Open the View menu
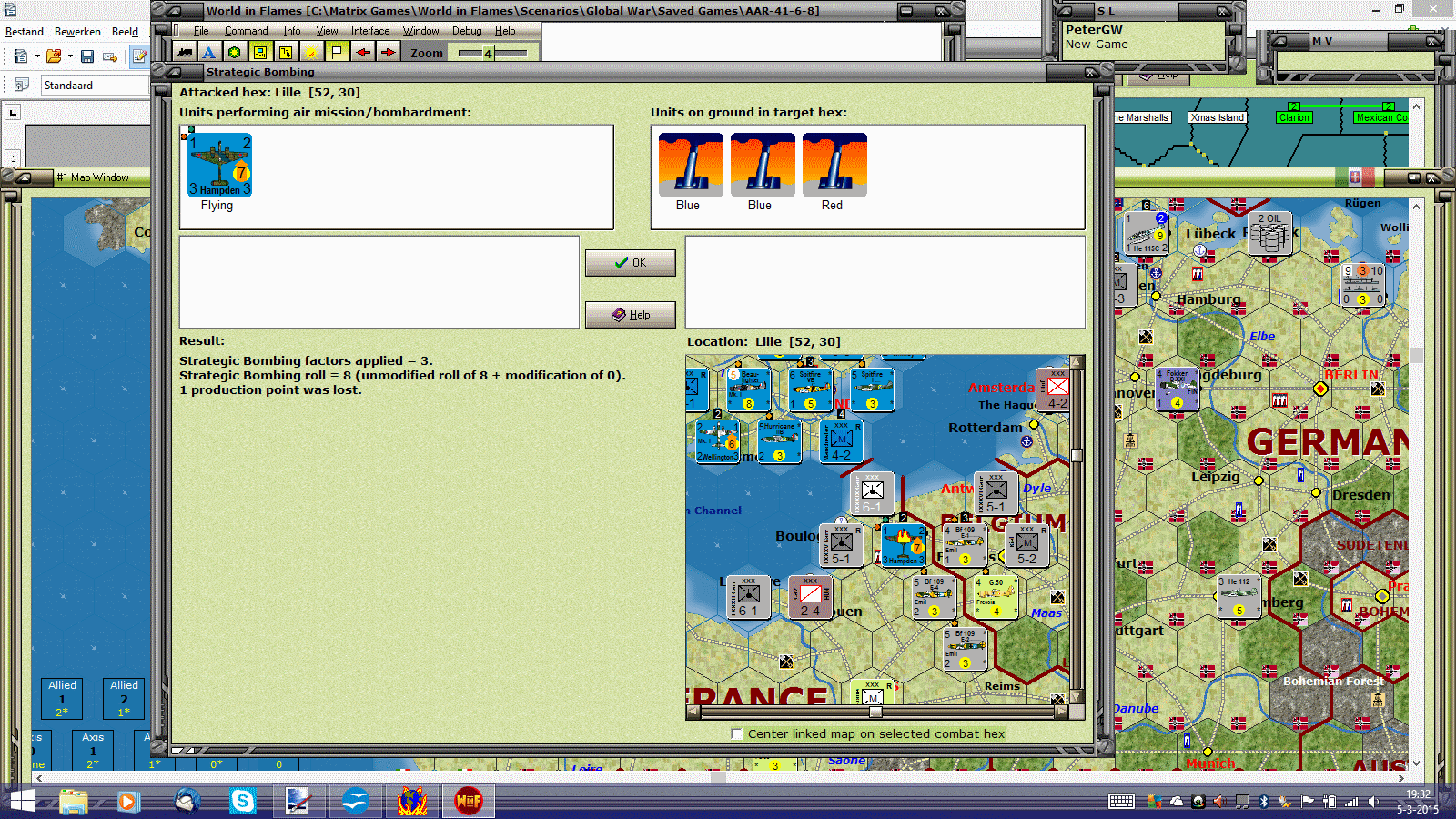The width and height of the screenshot is (1456, 819). [x=327, y=31]
